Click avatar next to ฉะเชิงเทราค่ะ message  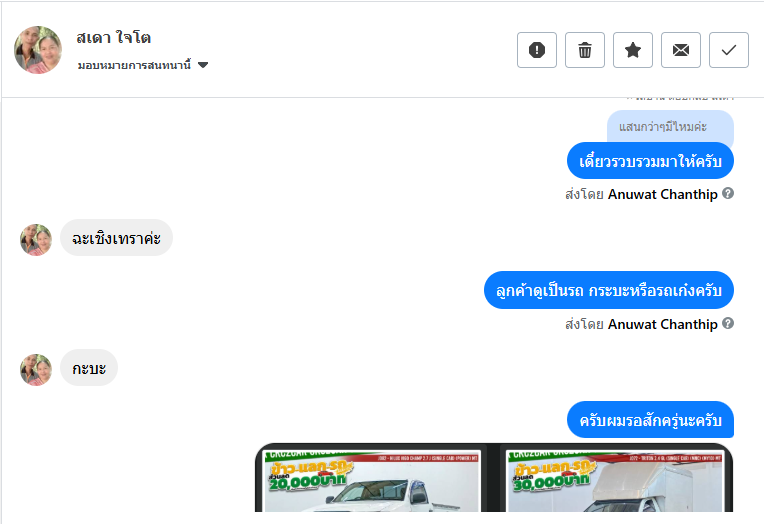point(36,239)
